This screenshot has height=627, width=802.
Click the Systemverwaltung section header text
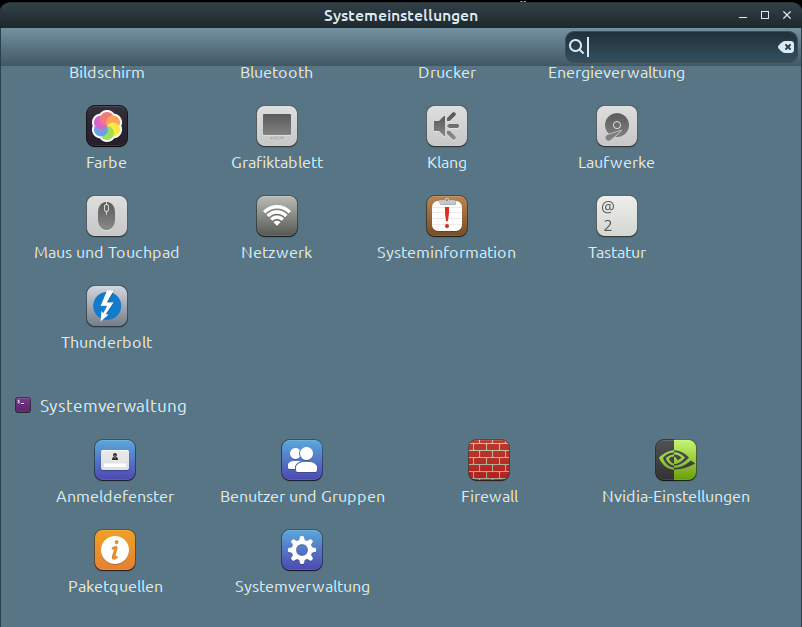point(113,406)
